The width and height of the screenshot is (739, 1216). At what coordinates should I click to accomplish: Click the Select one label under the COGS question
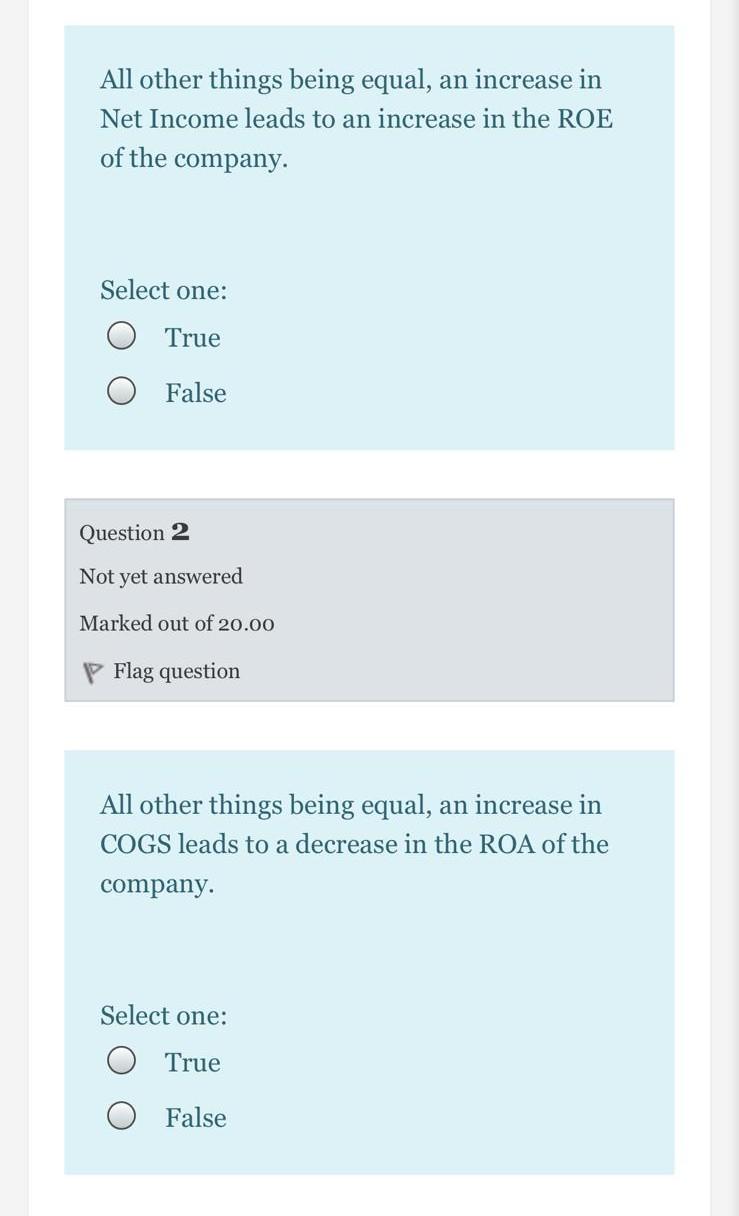click(x=163, y=1015)
